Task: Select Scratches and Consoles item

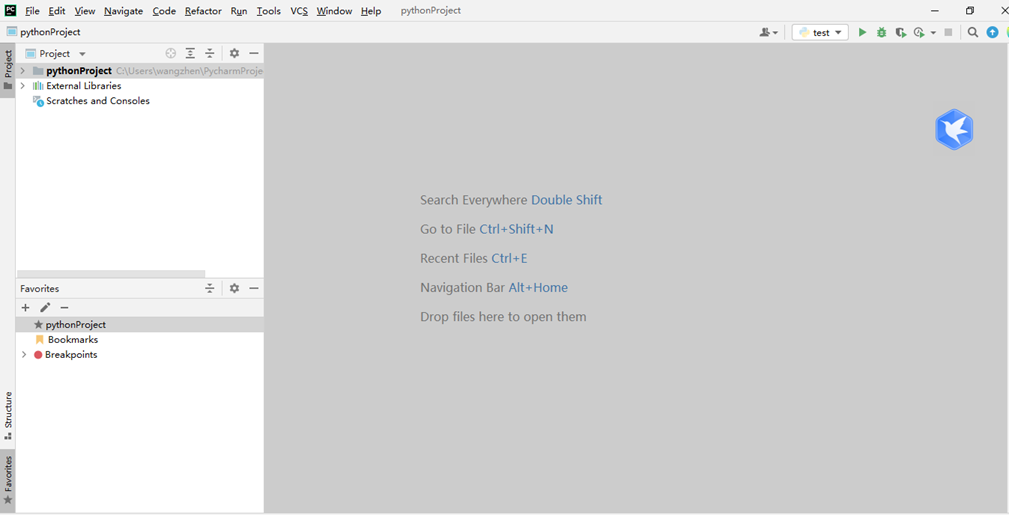Action: pos(98,101)
